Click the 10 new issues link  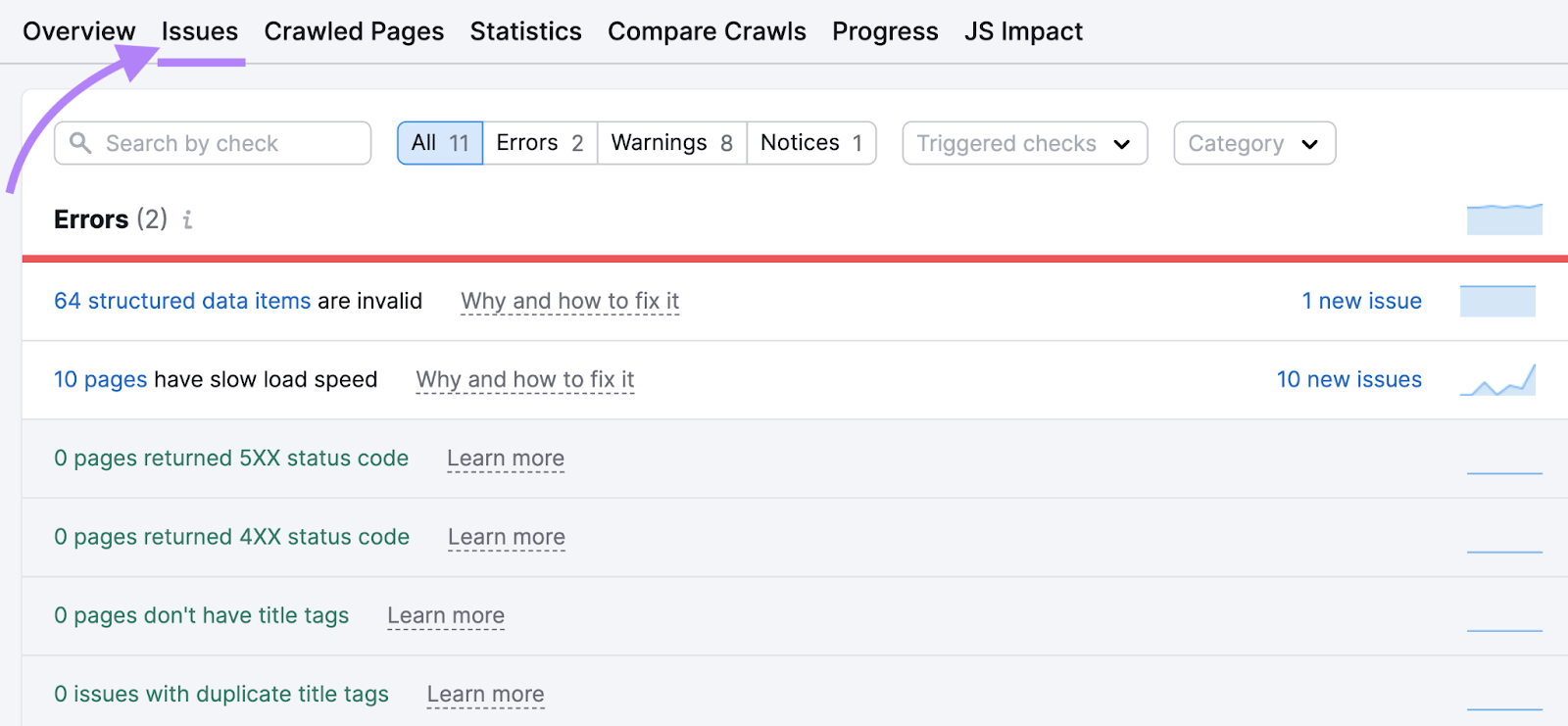(1348, 379)
